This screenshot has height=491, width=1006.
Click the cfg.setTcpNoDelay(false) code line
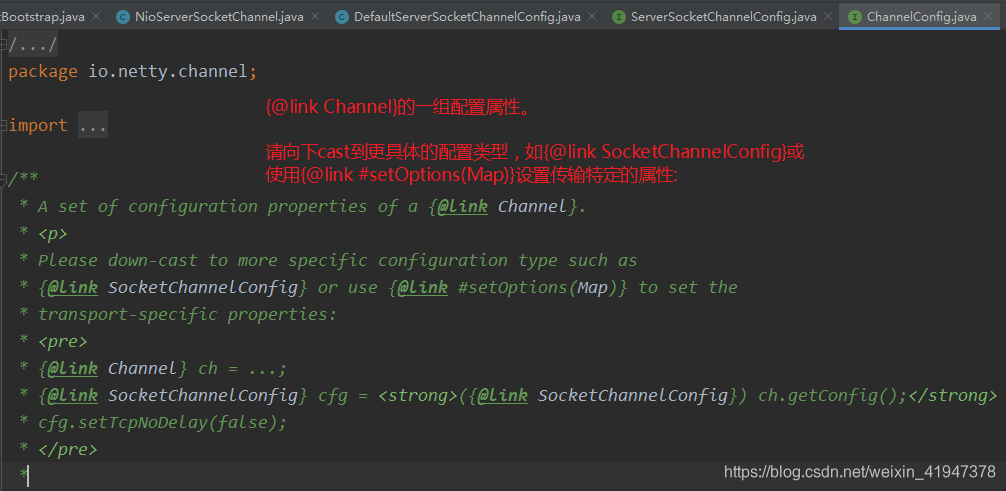pos(162,422)
